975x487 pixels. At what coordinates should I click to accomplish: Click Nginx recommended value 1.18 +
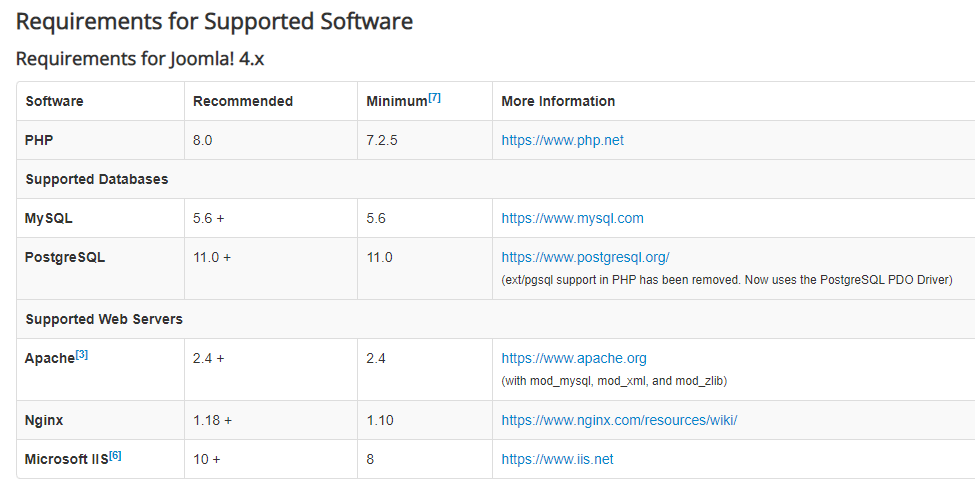point(212,420)
